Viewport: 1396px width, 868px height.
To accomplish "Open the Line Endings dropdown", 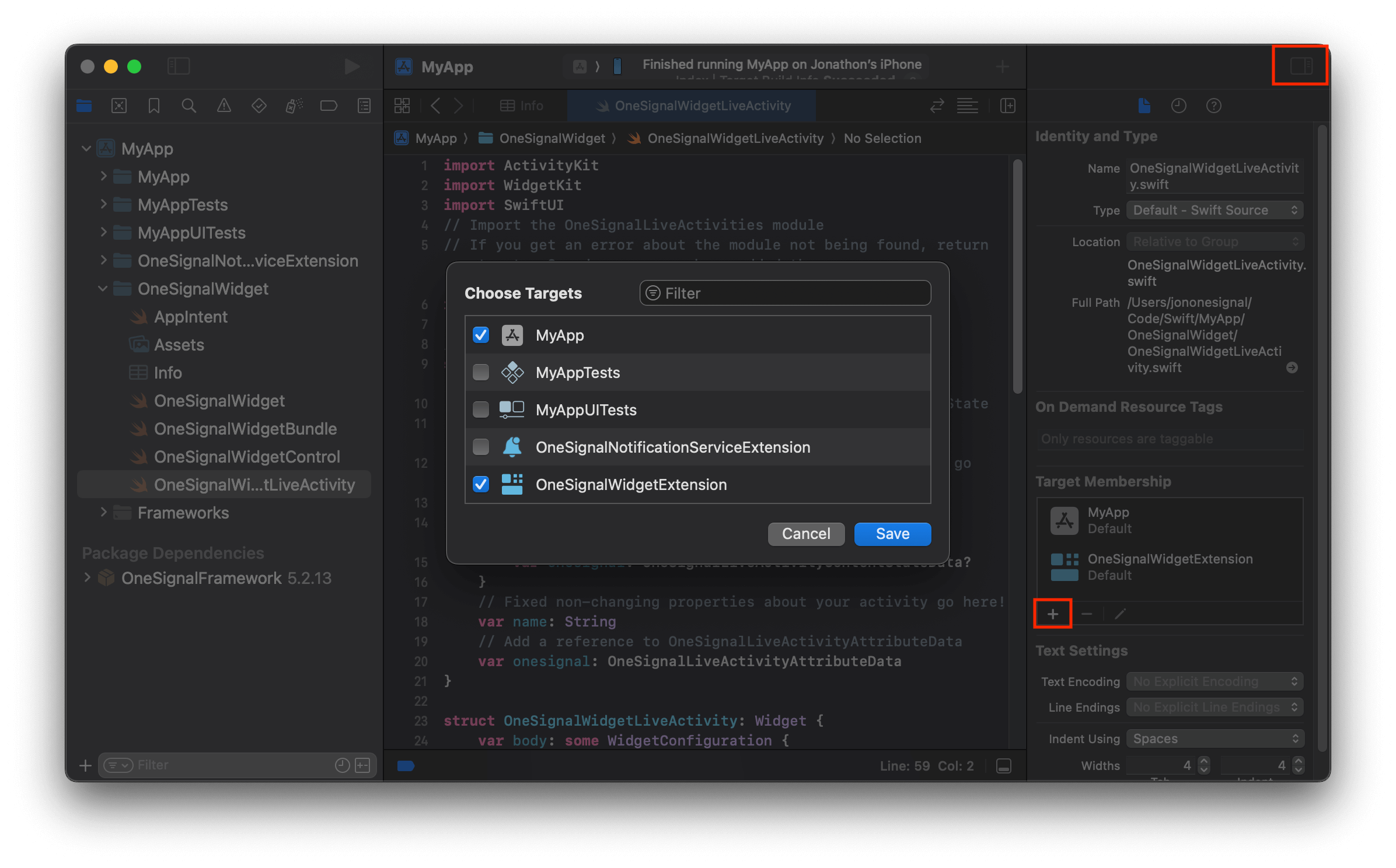I will pos(1215,707).
